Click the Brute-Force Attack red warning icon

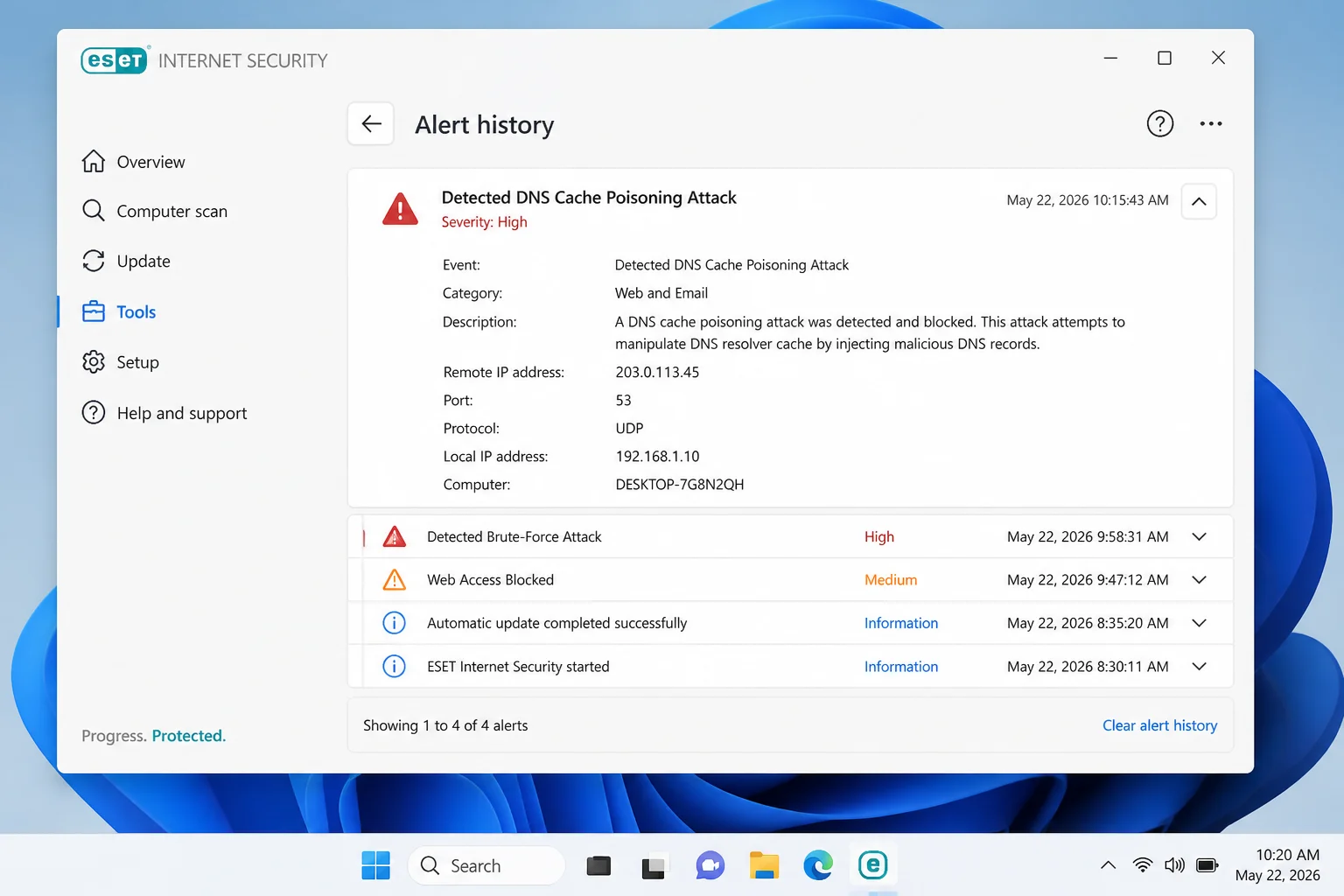(x=395, y=536)
